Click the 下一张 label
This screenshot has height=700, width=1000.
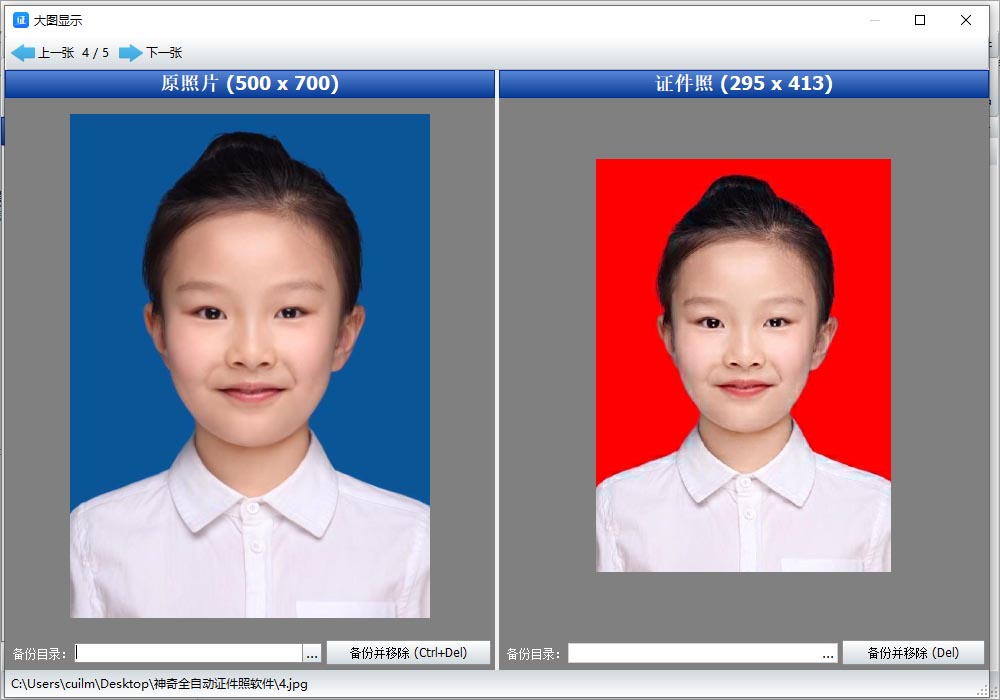pyautogui.click(x=164, y=53)
